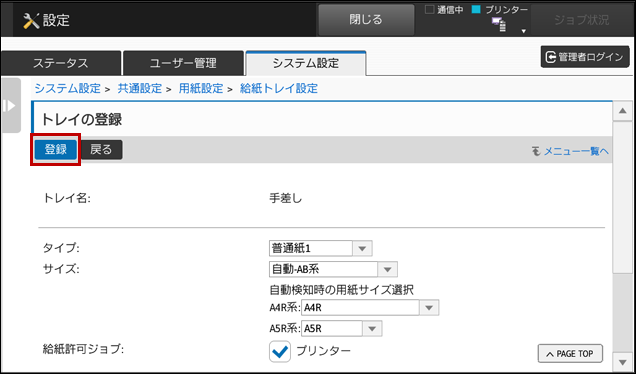
Task: Click the トレイの登録 heading text
Action: 82,120
